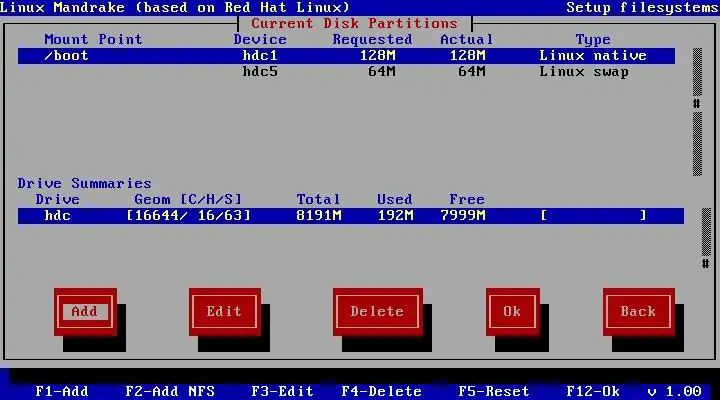Click the v 1.00 version text
Image resolution: width=720 pixels, height=400 pixels.
click(675, 391)
